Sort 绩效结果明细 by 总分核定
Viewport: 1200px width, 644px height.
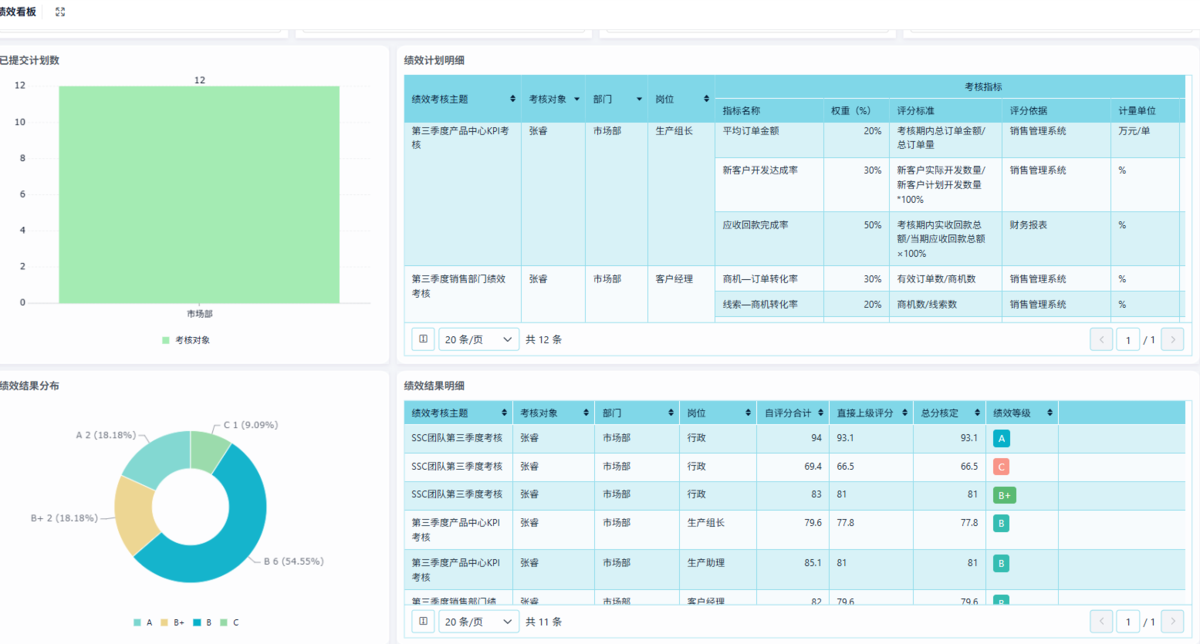976,413
